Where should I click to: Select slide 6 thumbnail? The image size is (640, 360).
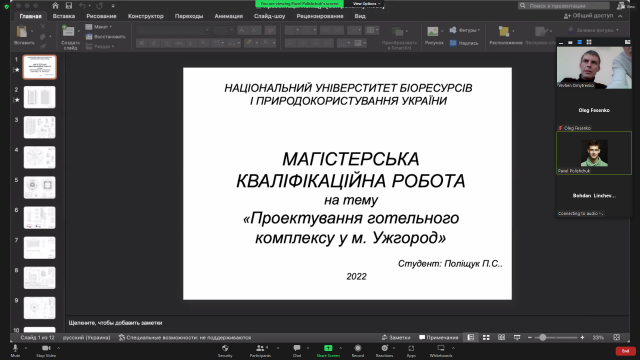[40, 218]
